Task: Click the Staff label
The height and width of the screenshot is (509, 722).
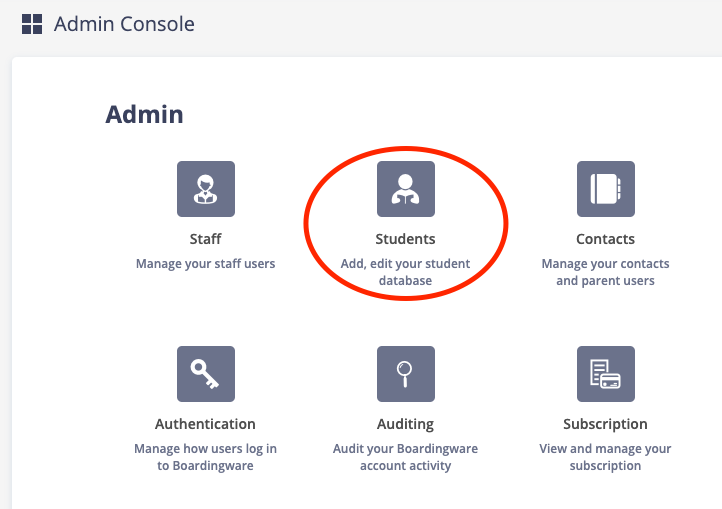Action: (205, 239)
